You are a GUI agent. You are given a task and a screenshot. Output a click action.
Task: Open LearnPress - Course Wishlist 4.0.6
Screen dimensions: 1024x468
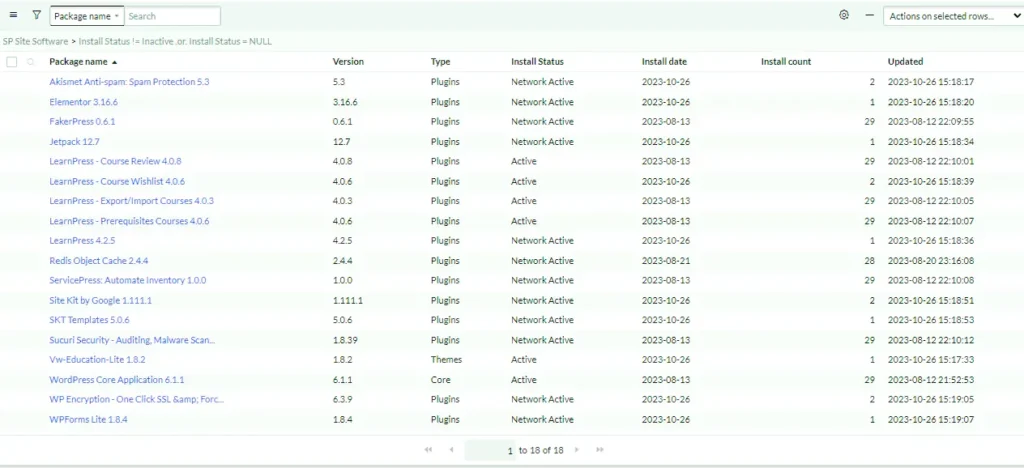tap(117, 181)
